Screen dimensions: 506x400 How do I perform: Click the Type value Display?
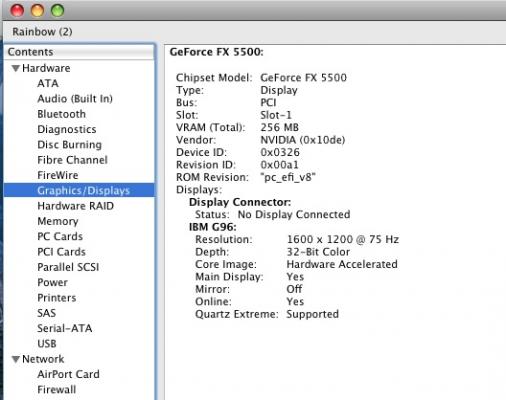coord(279,90)
